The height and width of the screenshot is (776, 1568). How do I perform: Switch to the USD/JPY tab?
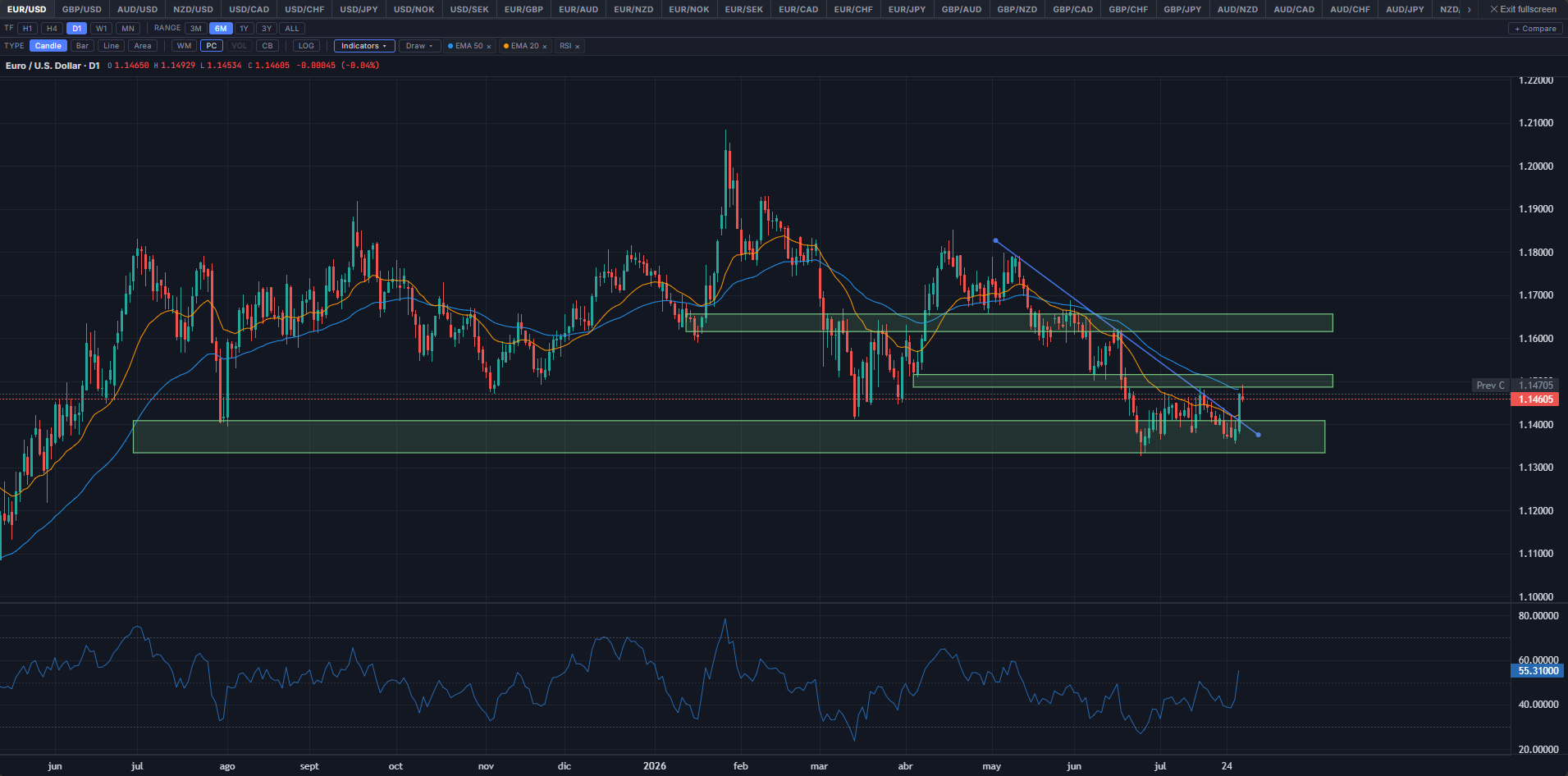point(359,9)
